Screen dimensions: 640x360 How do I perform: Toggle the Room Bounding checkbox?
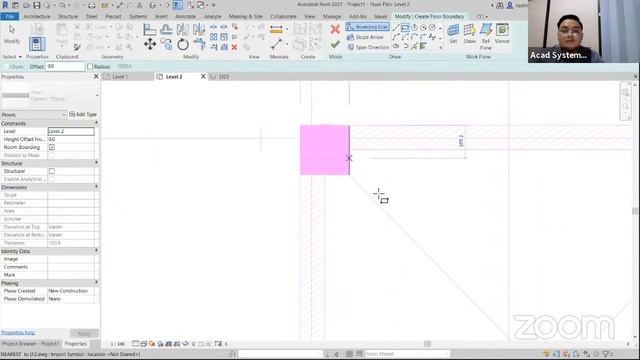(52, 147)
